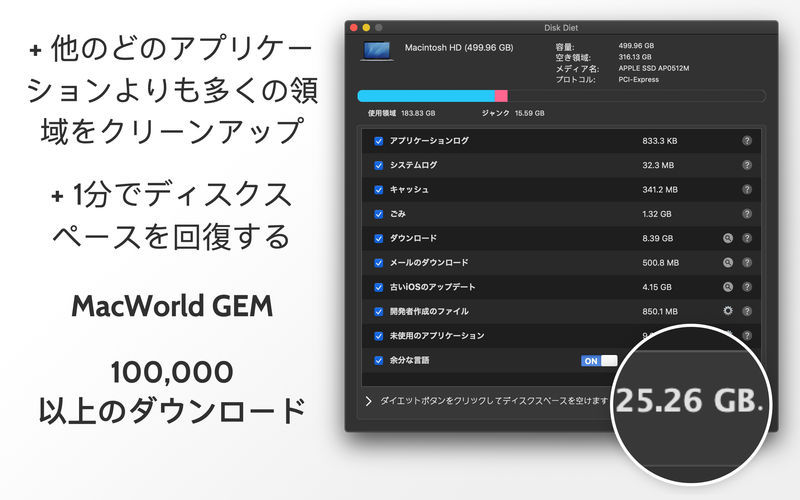Click help icon for メールのダウンロード row
This screenshot has width=800, height=500.
pos(746,263)
